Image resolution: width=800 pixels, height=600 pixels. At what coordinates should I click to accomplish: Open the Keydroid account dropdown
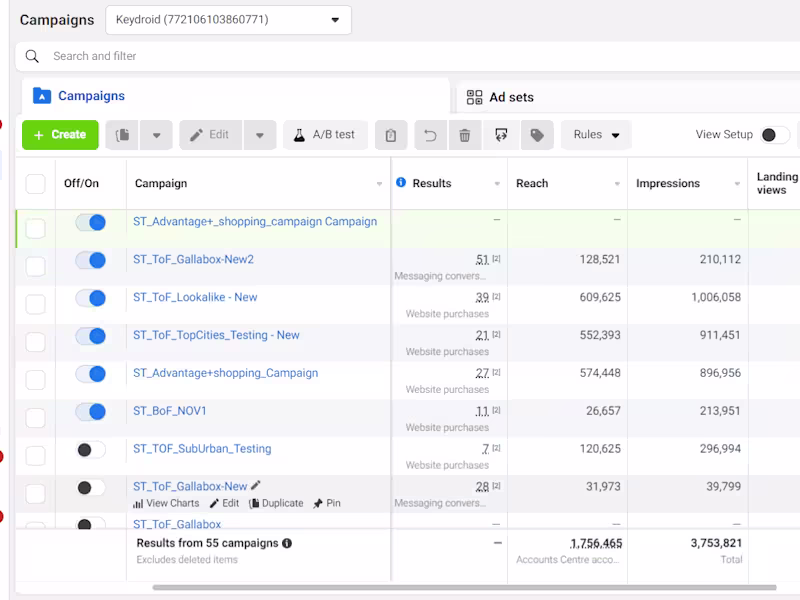tap(229, 20)
